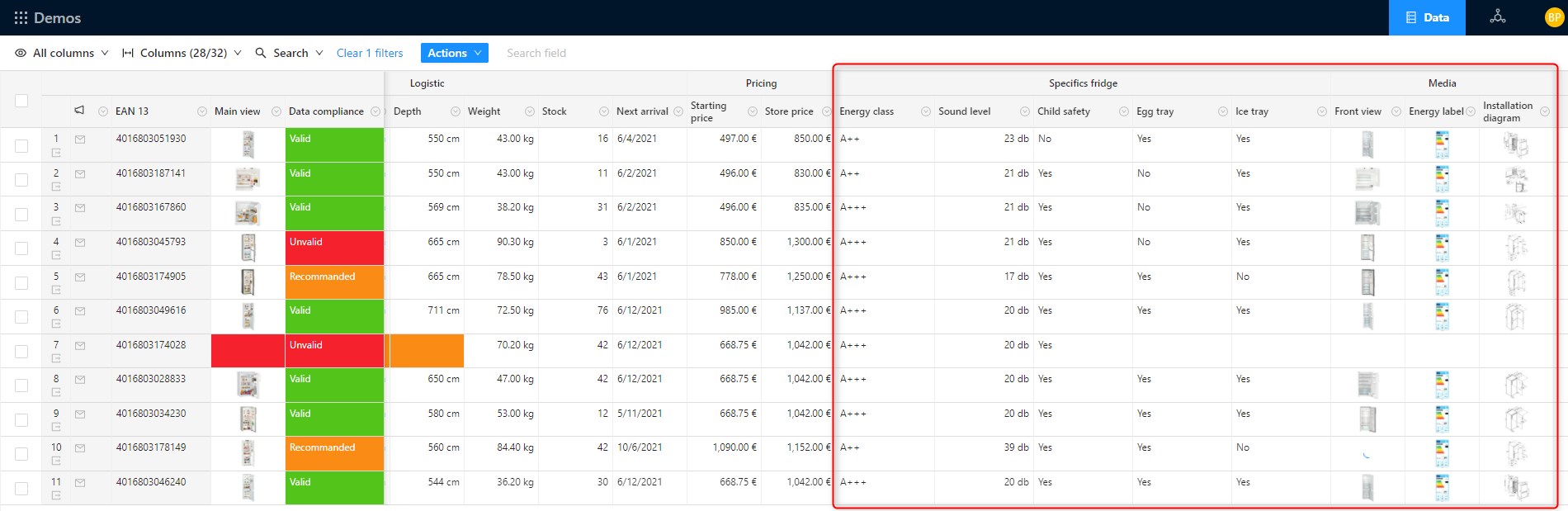The image size is (1568, 511).
Task: Open the network graph view icon
Action: pyautogui.click(x=1497, y=17)
